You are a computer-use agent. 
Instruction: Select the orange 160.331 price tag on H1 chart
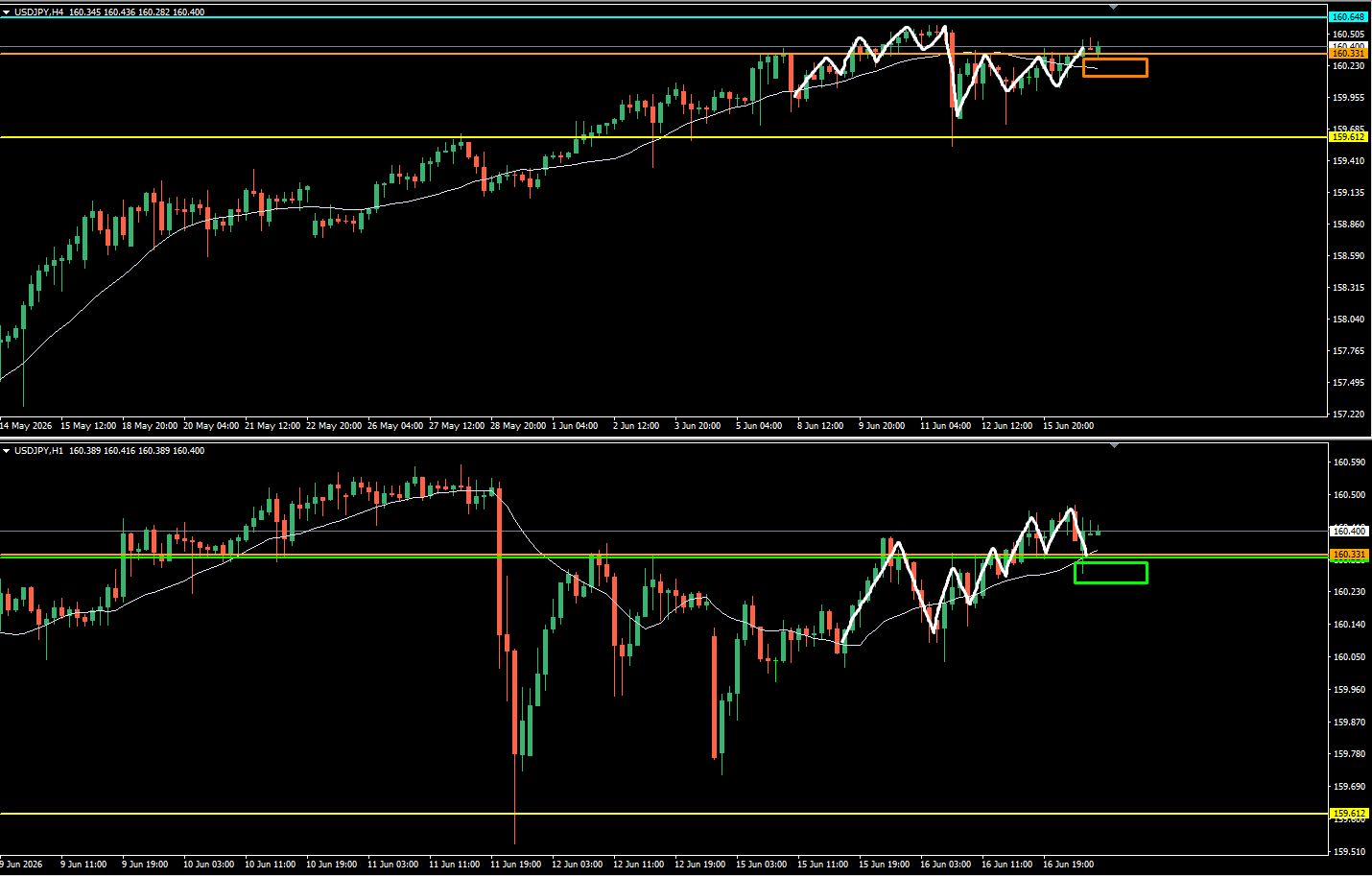[x=1348, y=555]
